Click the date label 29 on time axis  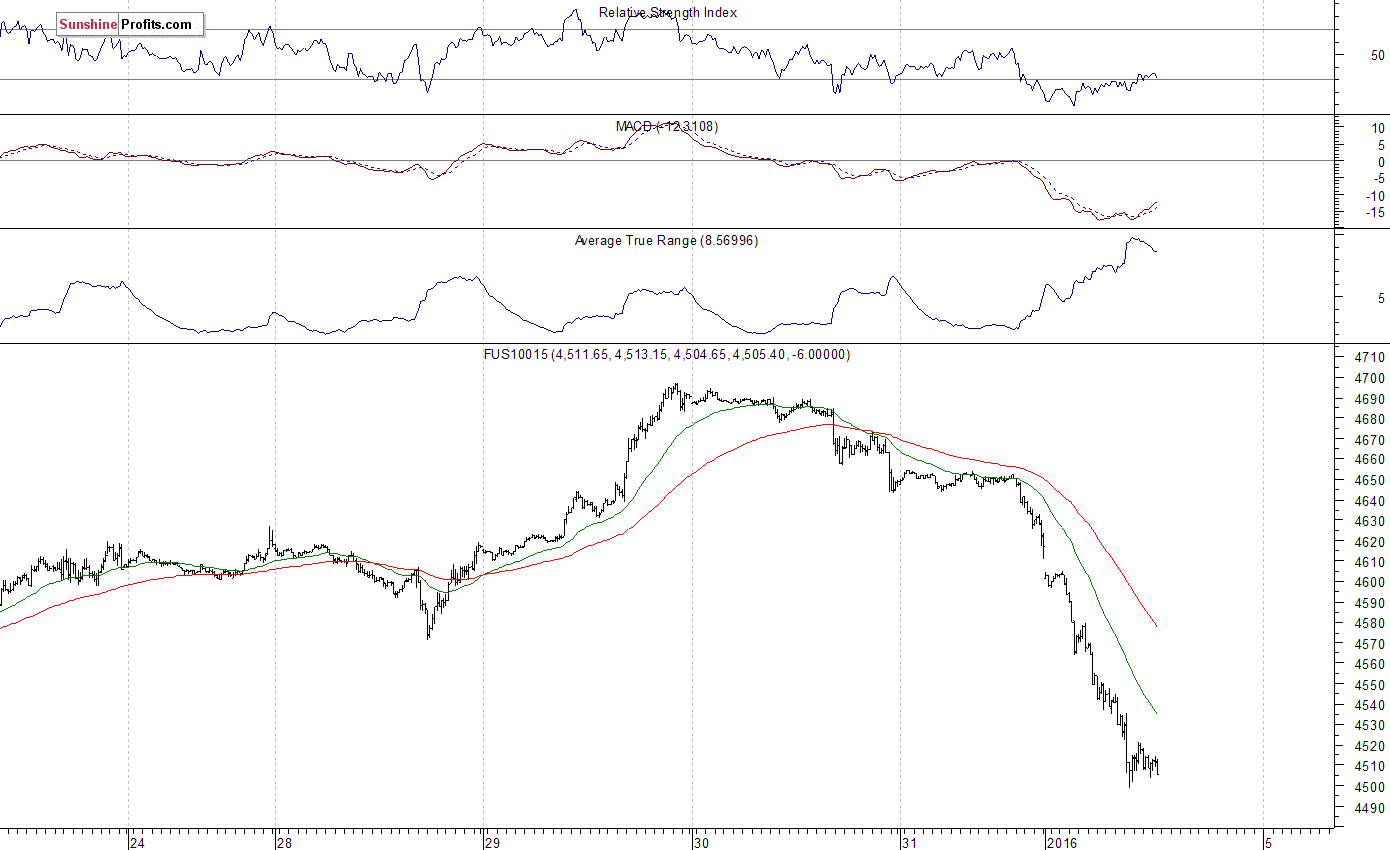(492, 843)
